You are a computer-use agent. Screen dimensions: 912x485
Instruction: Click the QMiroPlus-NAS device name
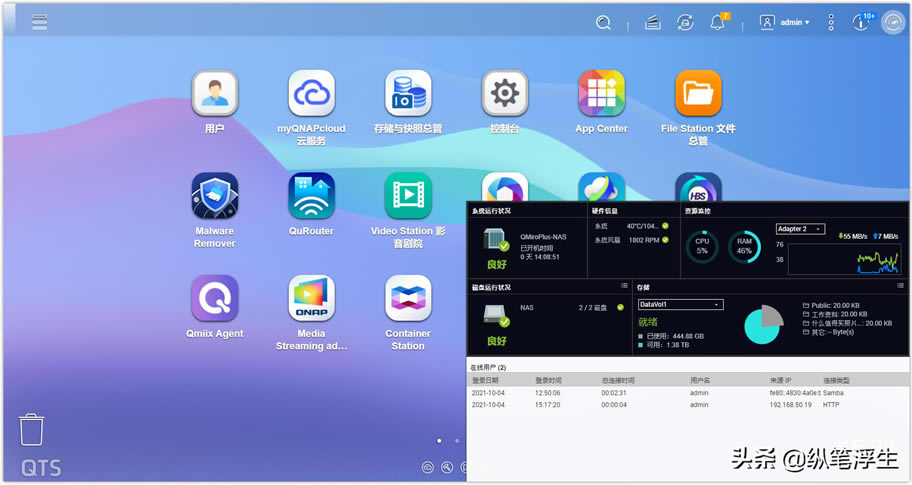543,237
